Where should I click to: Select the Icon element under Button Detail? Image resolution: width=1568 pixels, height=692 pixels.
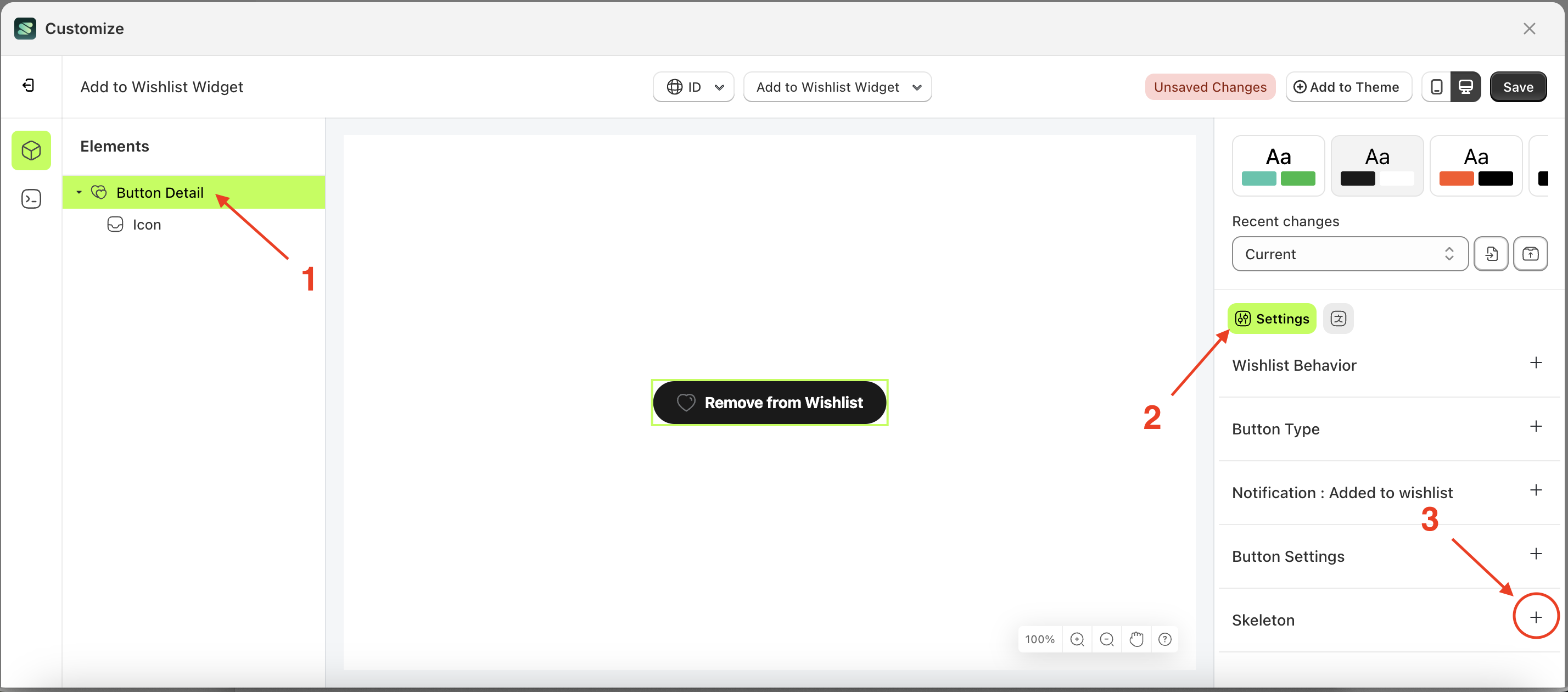coord(146,224)
